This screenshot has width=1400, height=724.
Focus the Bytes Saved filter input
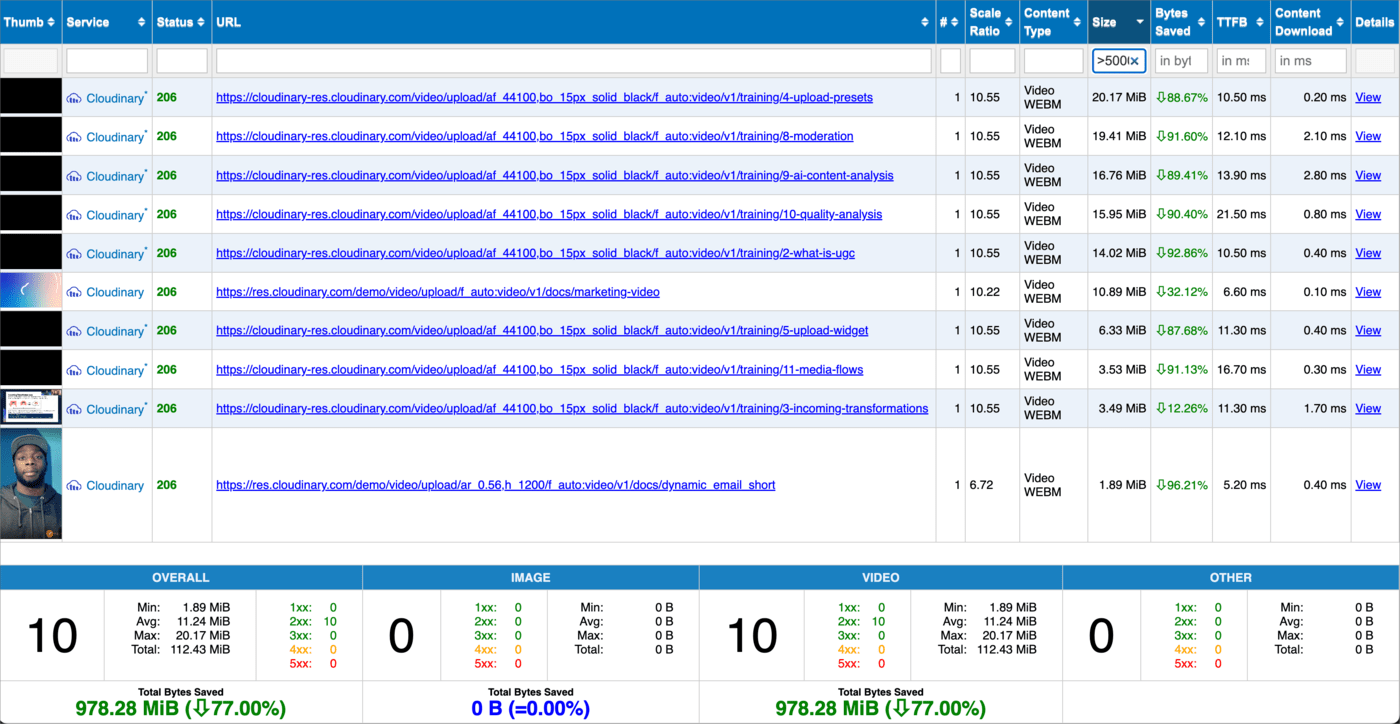click(x=1181, y=61)
